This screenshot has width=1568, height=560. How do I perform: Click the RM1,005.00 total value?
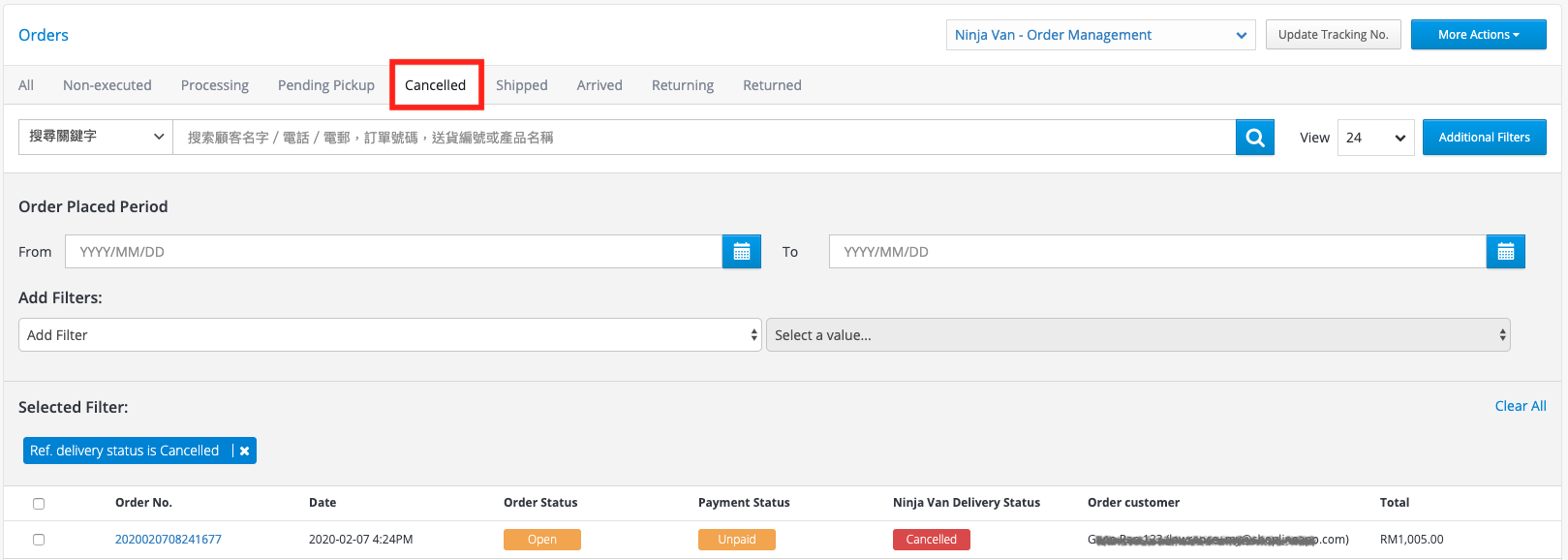pos(1411,540)
